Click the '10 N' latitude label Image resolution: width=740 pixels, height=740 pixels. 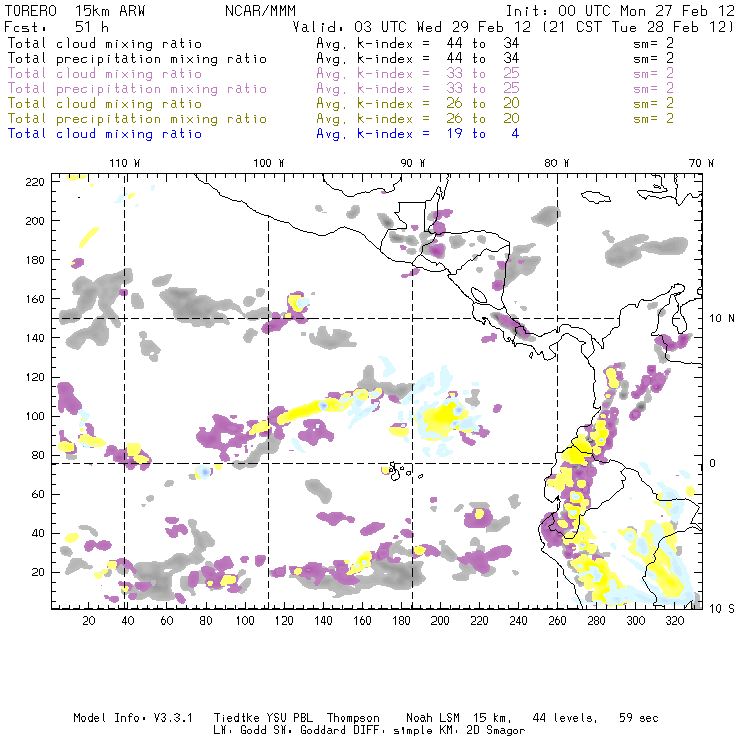[x=722, y=319]
